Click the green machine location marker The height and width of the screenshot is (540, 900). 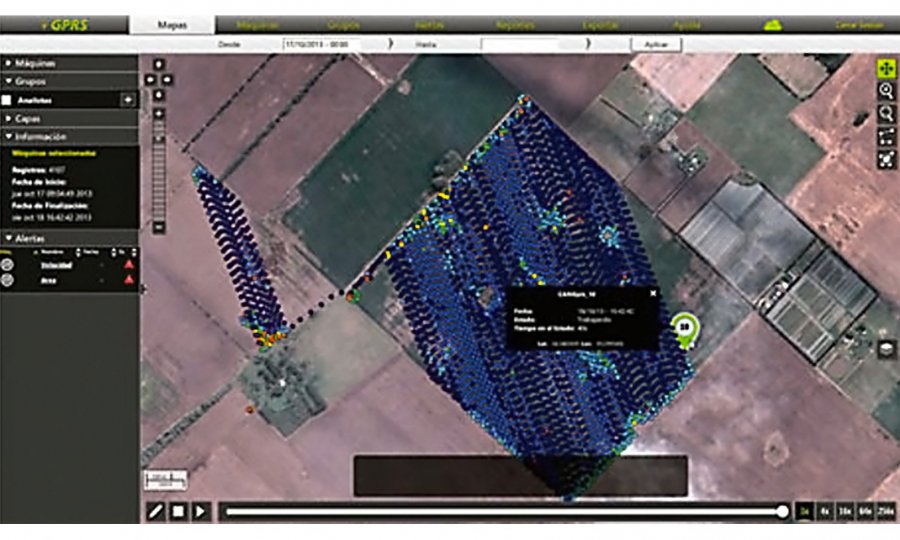684,329
